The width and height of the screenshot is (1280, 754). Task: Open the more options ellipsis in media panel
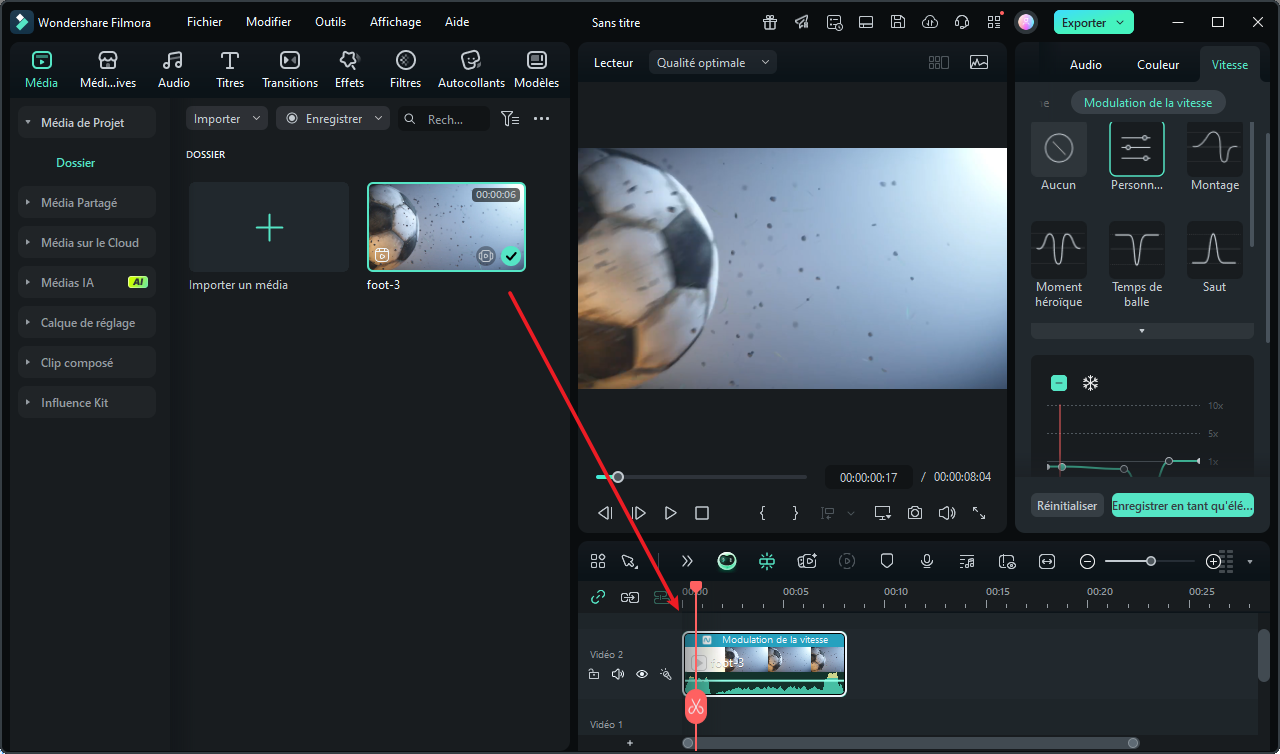point(542,118)
